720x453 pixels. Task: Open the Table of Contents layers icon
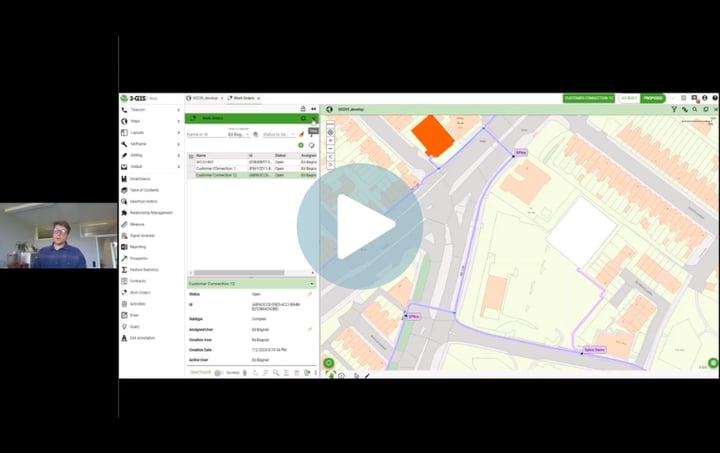pos(124,190)
